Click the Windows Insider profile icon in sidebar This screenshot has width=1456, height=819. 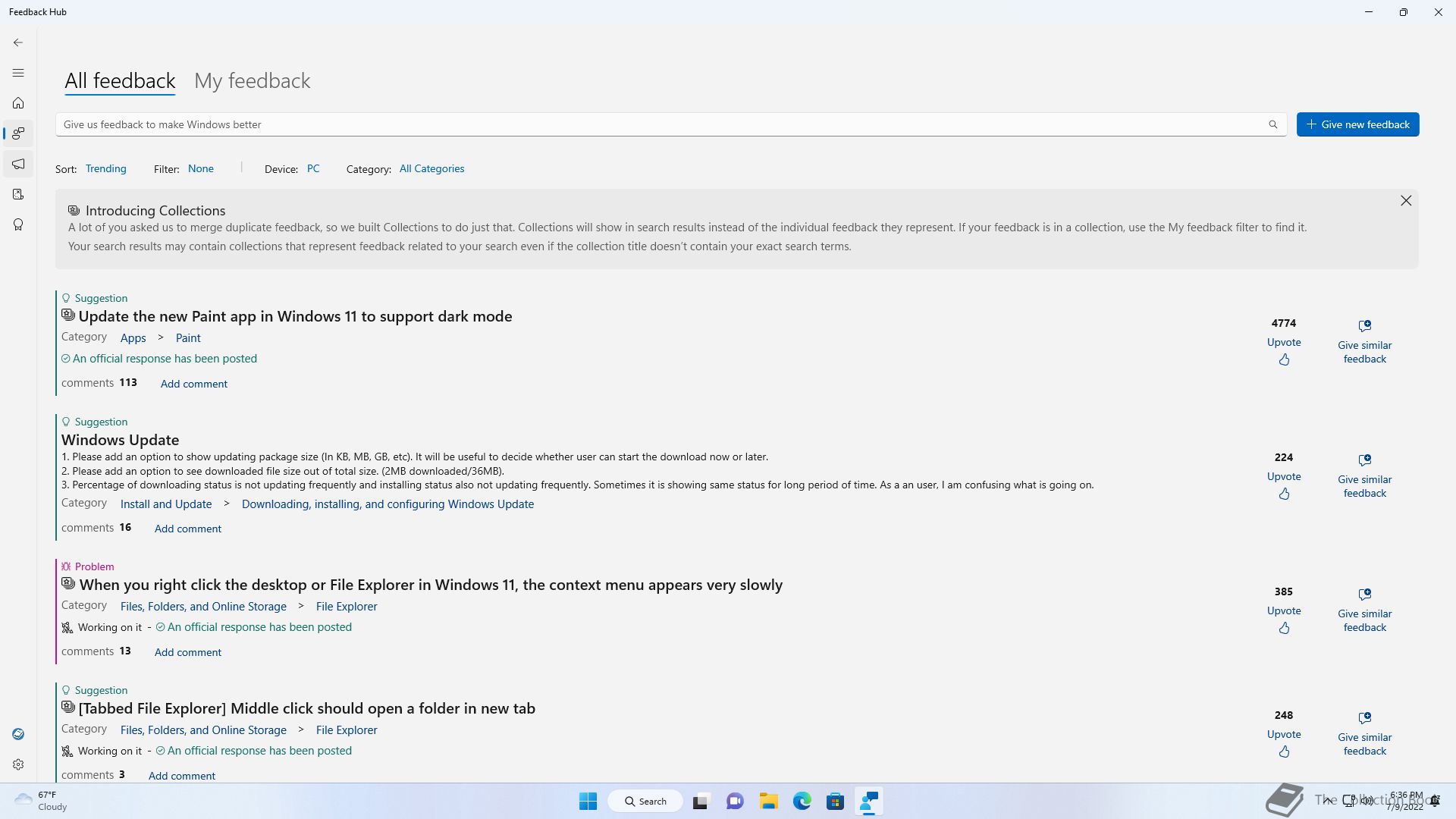point(18,734)
